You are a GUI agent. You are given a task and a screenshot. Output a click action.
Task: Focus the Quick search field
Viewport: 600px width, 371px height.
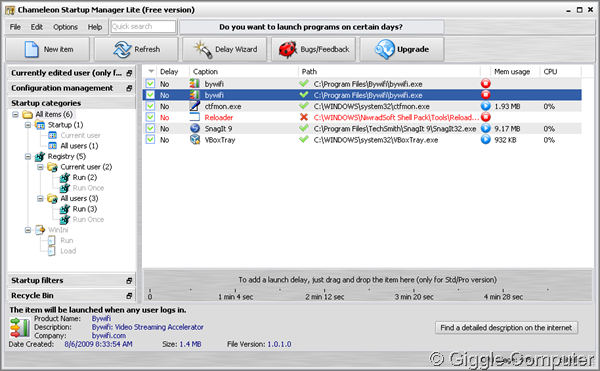143,26
